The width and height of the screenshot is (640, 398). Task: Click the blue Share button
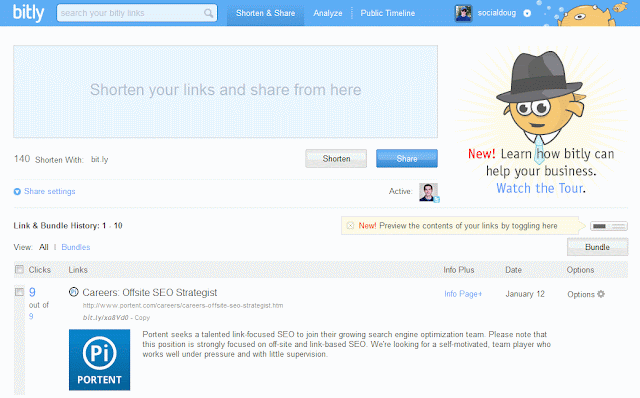tap(407, 158)
